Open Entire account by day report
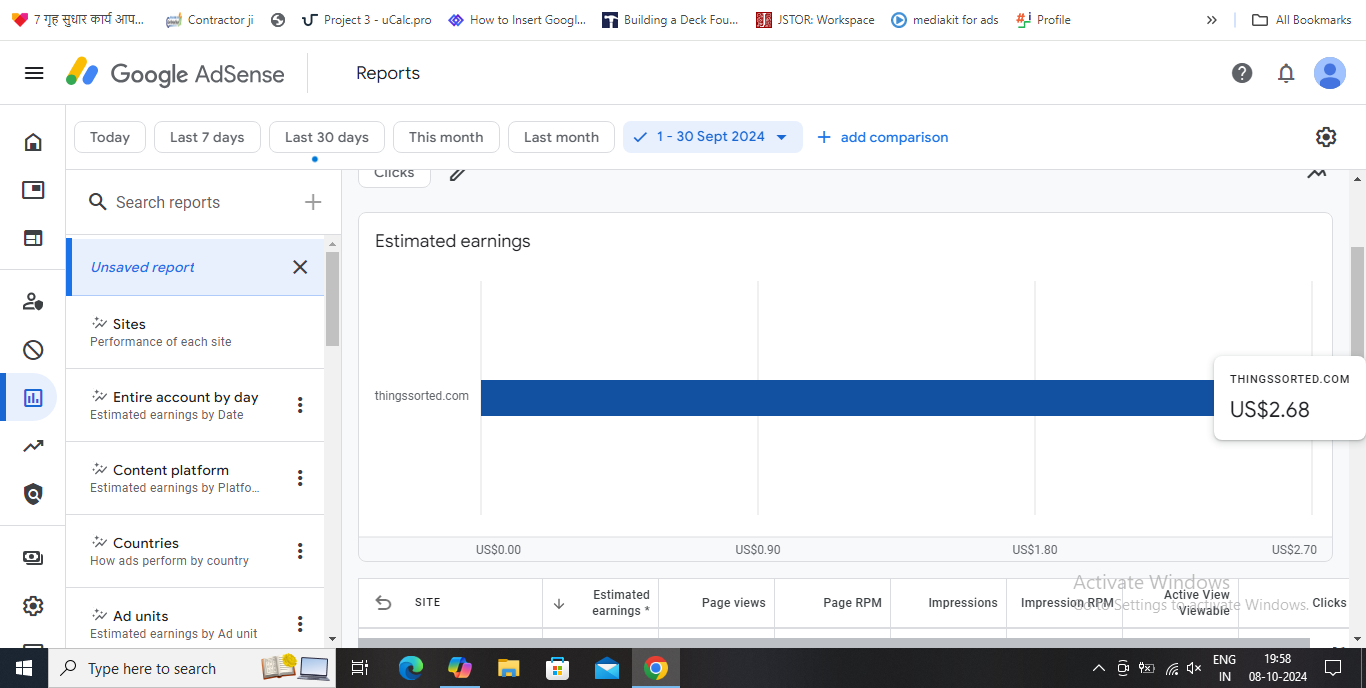 pyautogui.click(x=195, y=405)
